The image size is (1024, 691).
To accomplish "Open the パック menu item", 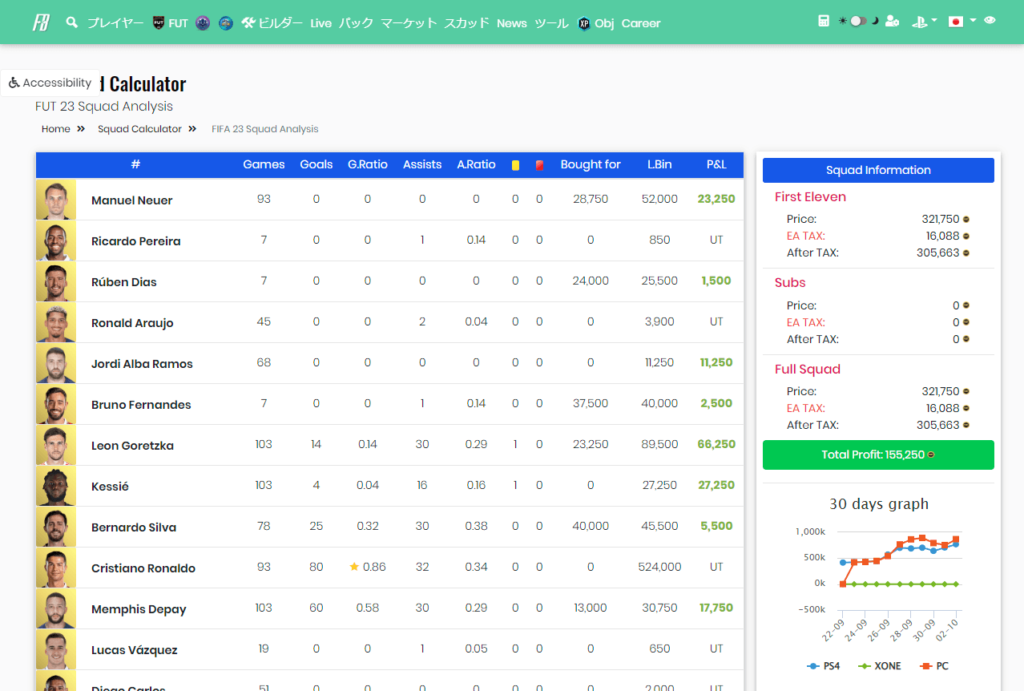I will pyautogui.click(x=356, y=23).
